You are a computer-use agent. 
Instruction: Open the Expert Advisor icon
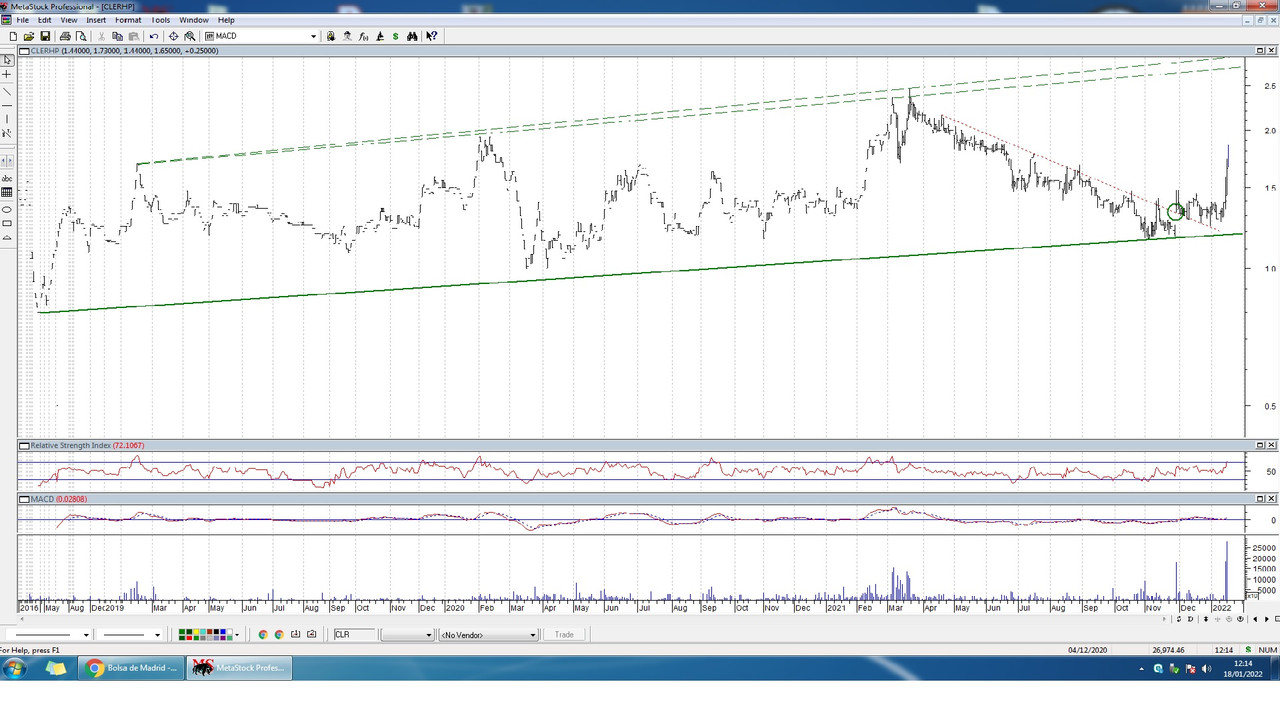click(x=347, y=36)
